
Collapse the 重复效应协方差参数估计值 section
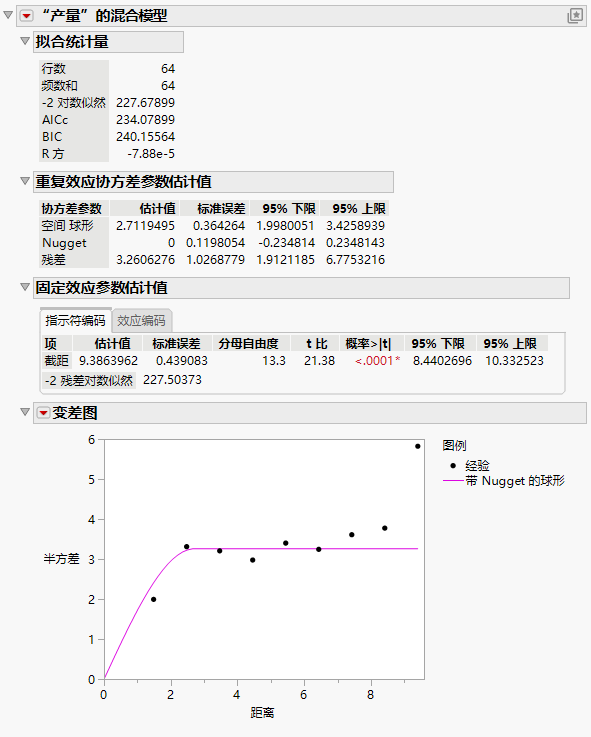[25, 181]
